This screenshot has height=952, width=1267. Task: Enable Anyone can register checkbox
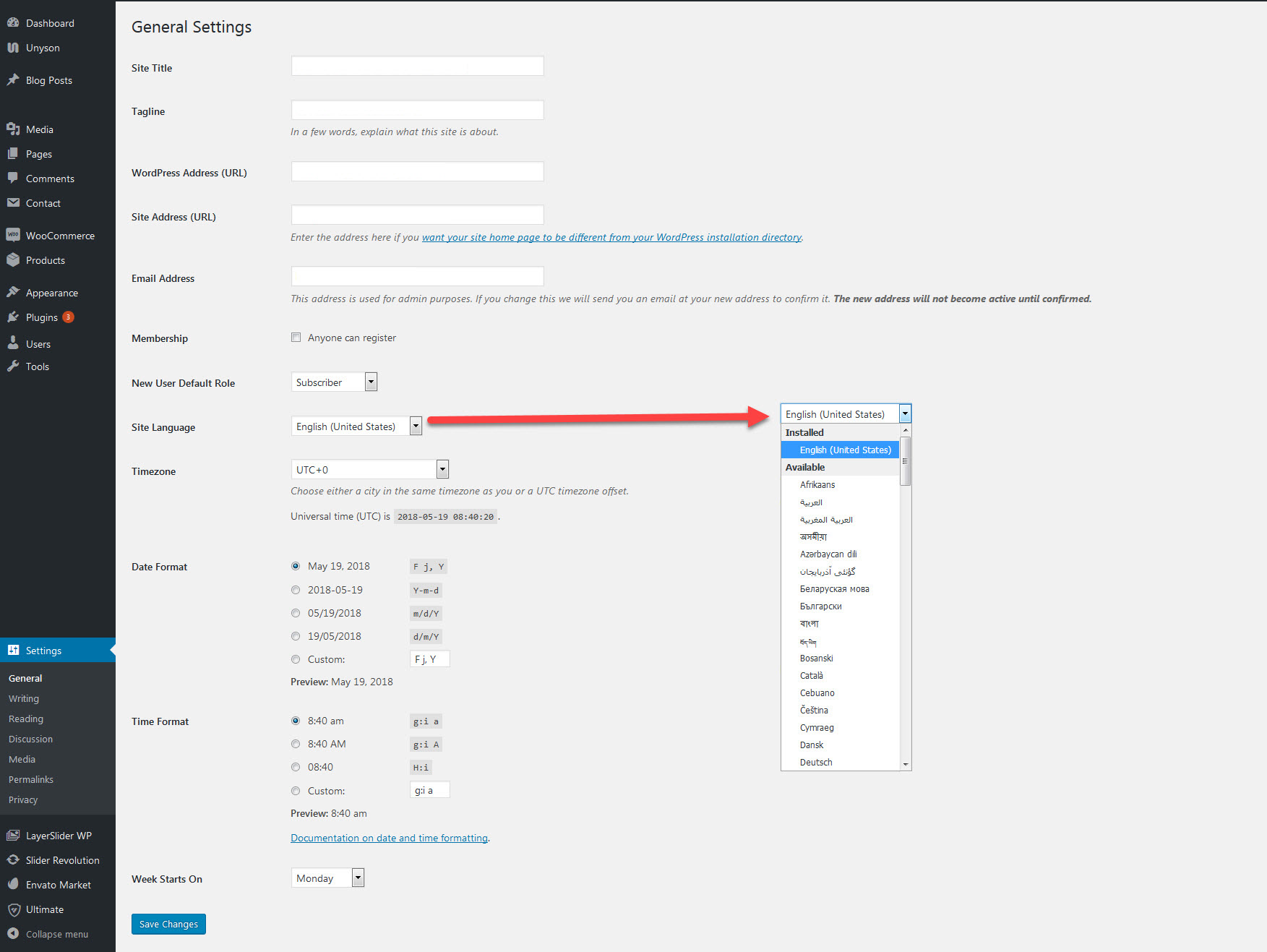point(296,337)
